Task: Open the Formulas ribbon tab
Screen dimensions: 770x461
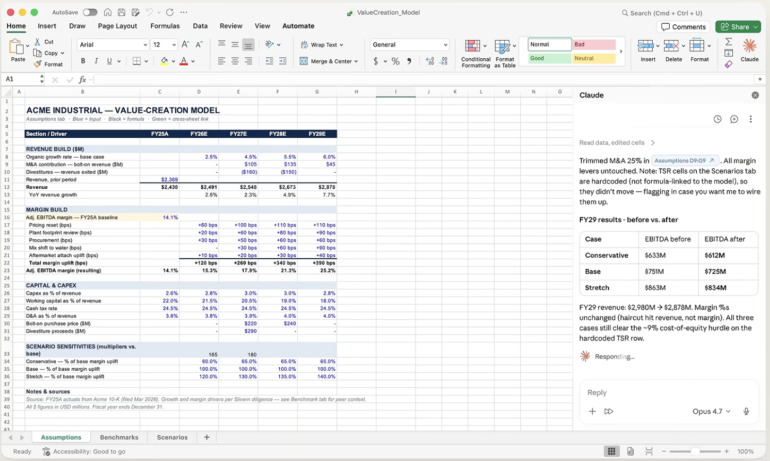Action: click(165, 26)
